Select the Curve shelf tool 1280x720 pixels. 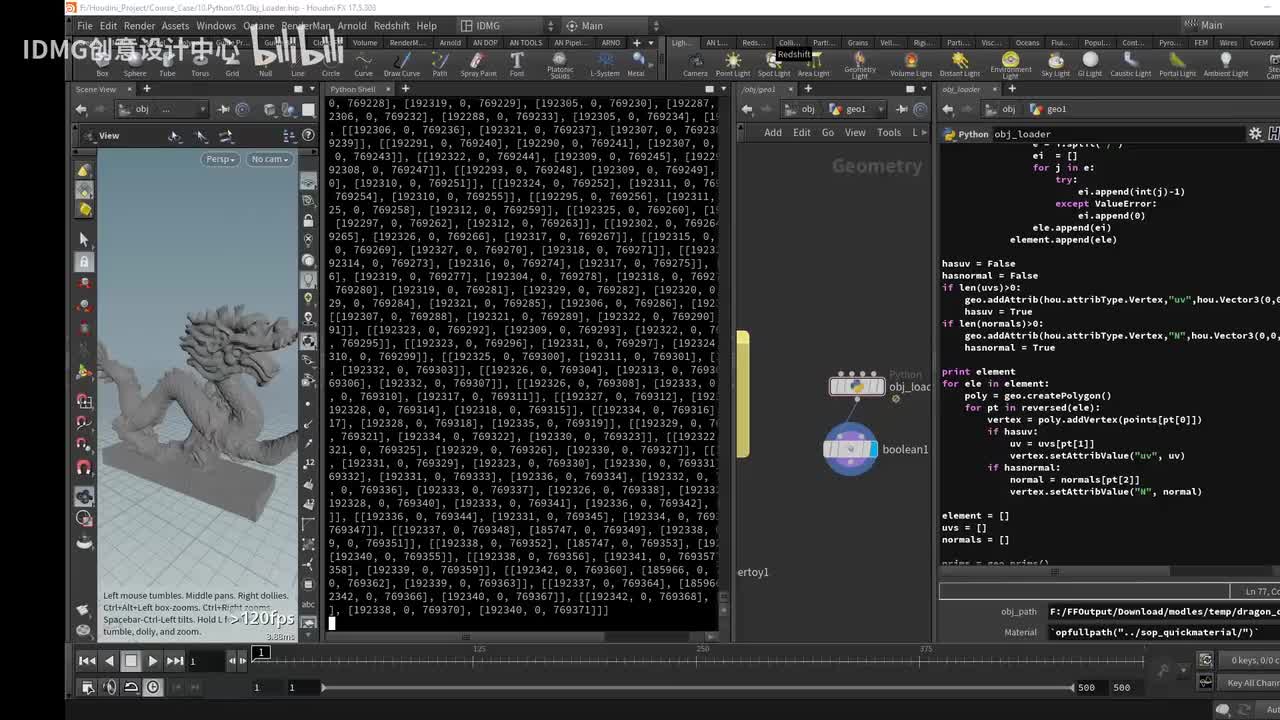click(363, 63)
